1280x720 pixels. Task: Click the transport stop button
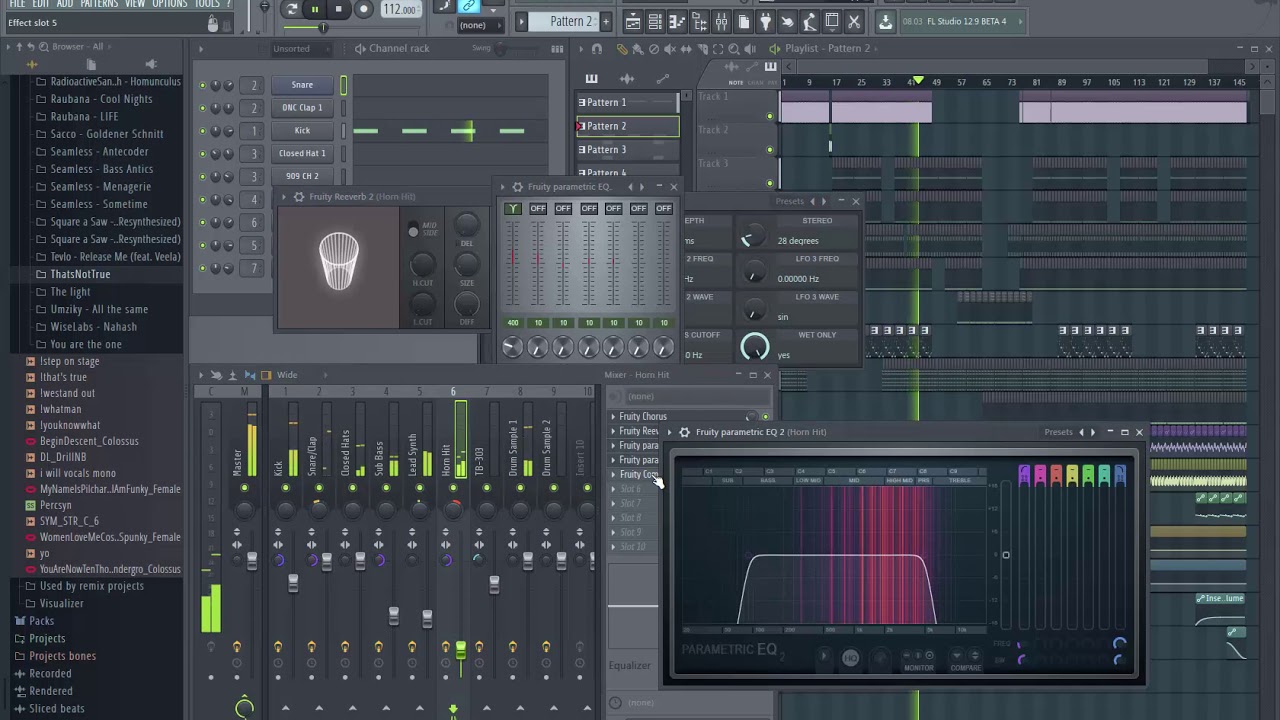(x=338, y=10)
